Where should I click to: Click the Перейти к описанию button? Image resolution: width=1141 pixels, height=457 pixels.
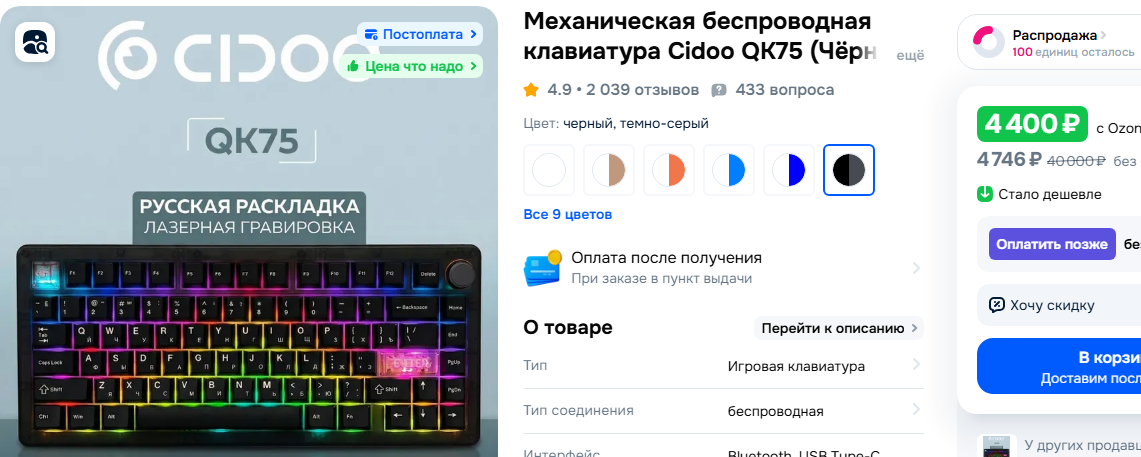(x=838, y=328)
